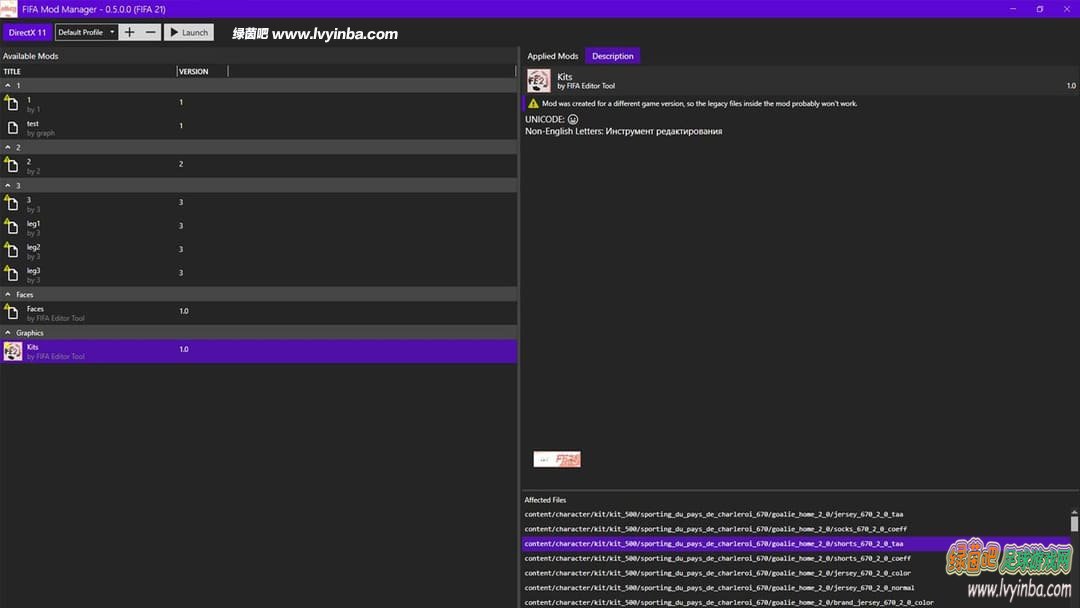This screenshot has height=608, width=1080.
Task: Select the shorts_670_2_0_coeff affected file
Action: [717, 558]
